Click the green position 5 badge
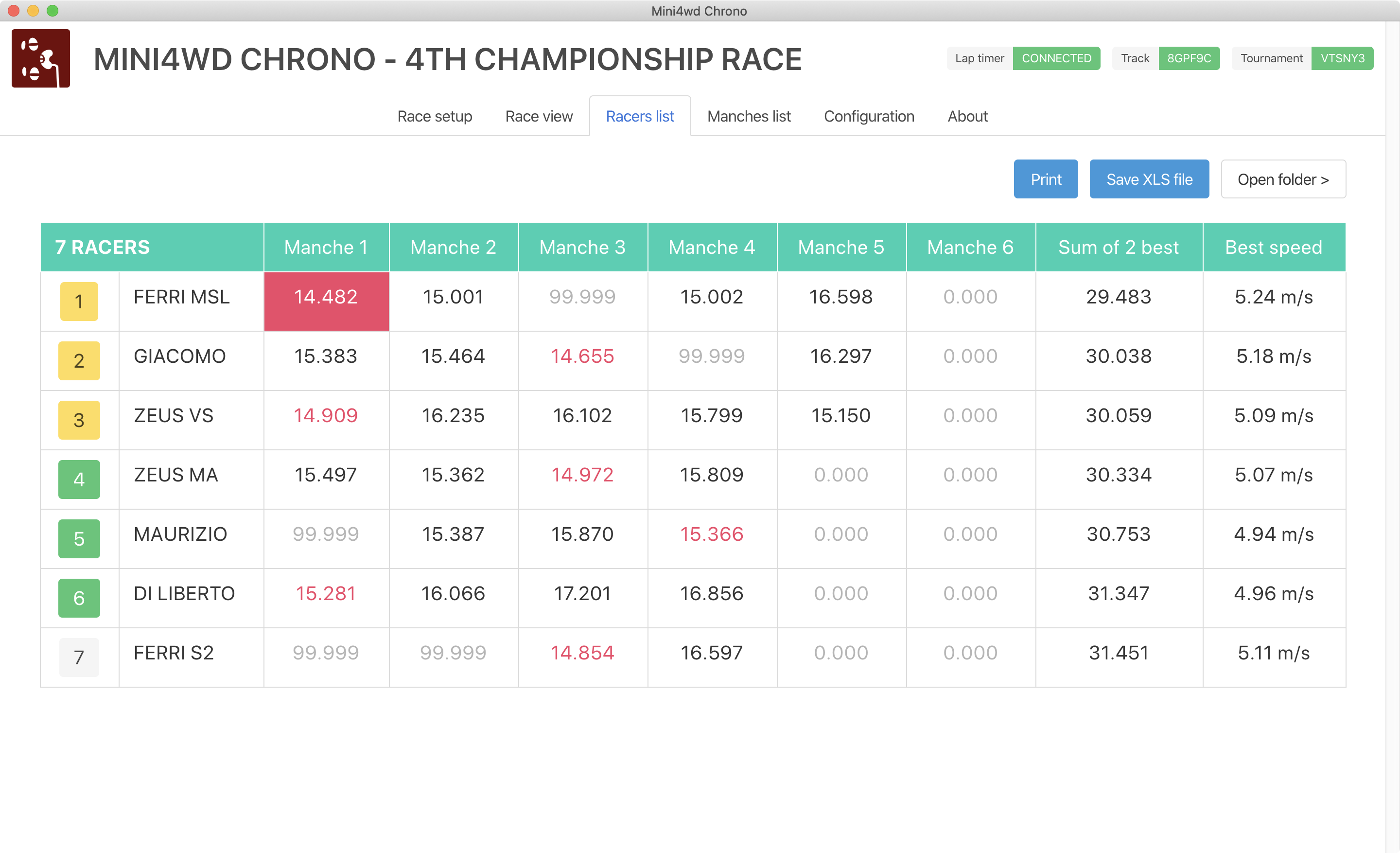 click(79, 538)
